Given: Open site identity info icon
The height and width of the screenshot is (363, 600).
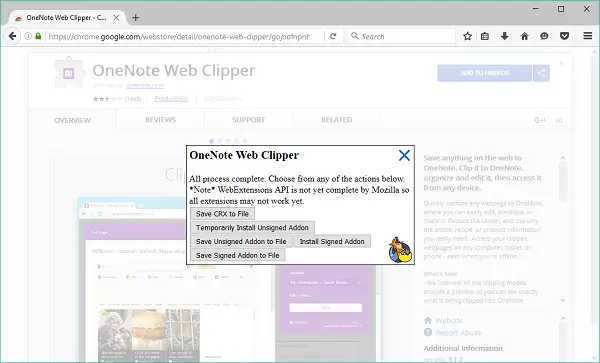Looking at the screenshot, I should pos(28,36).
